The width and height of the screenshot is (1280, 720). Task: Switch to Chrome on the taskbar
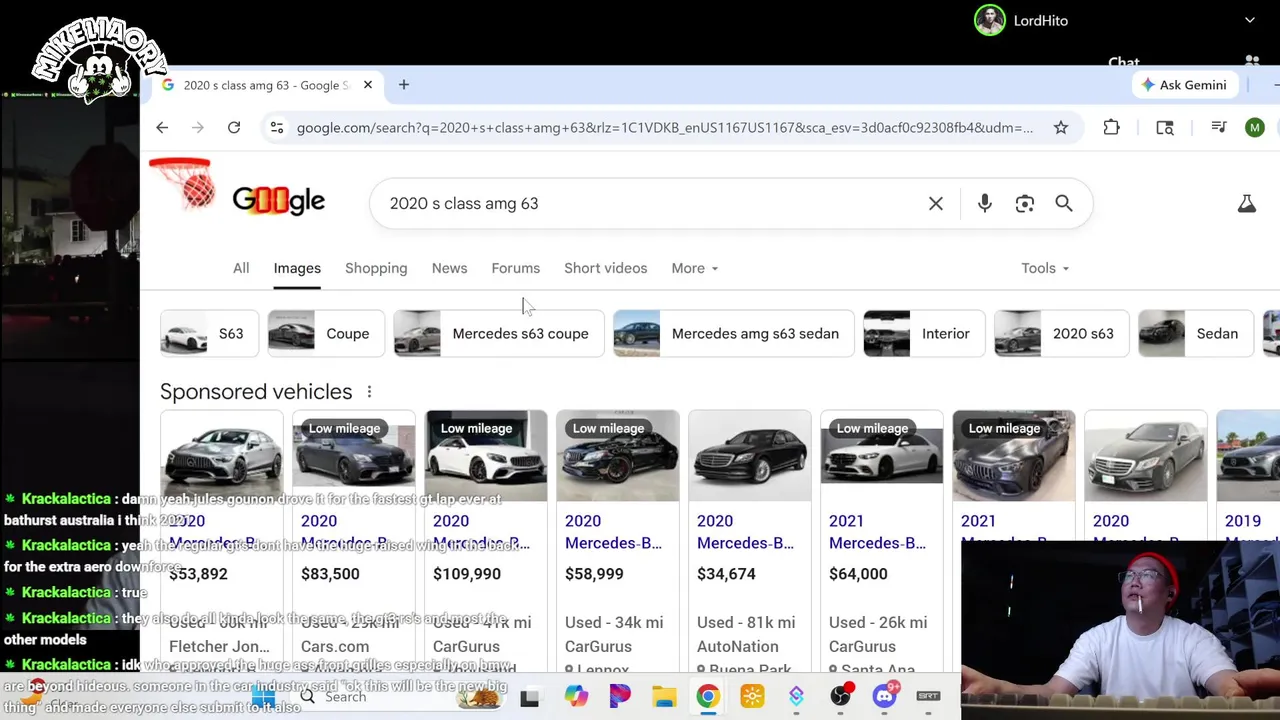(708, 697)
